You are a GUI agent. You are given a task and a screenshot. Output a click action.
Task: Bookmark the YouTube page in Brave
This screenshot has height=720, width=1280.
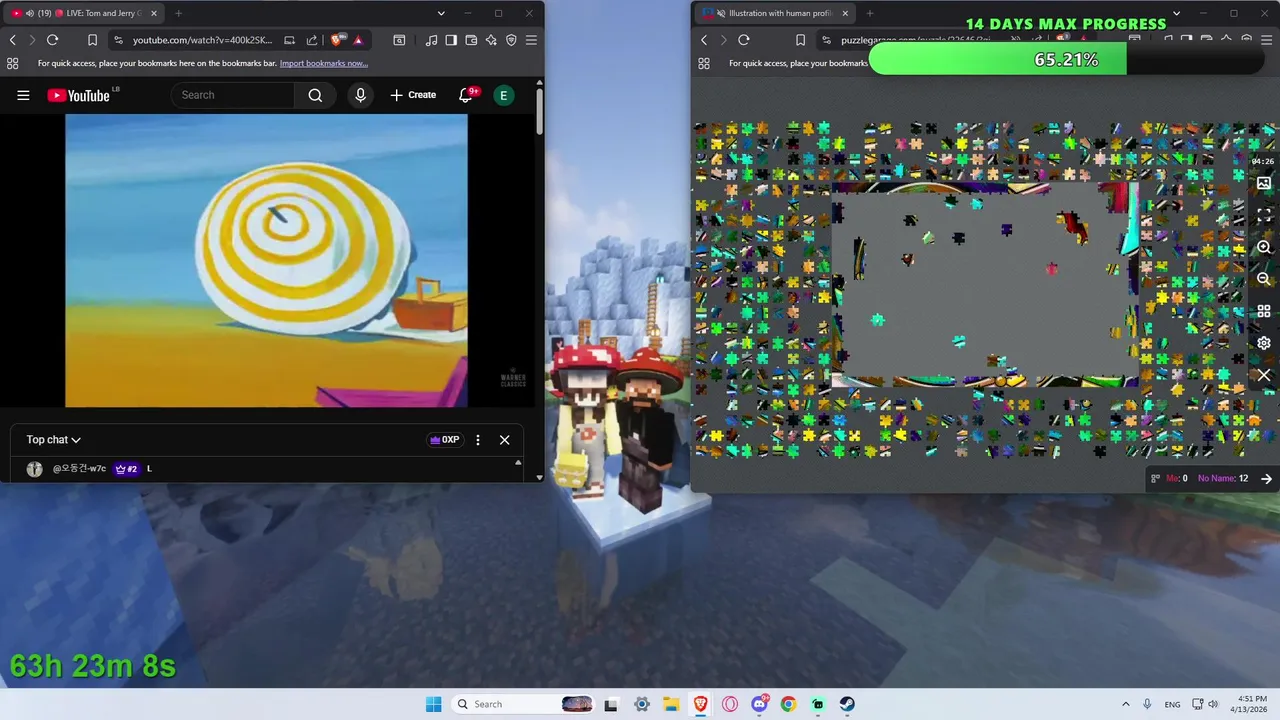point(92,40)
